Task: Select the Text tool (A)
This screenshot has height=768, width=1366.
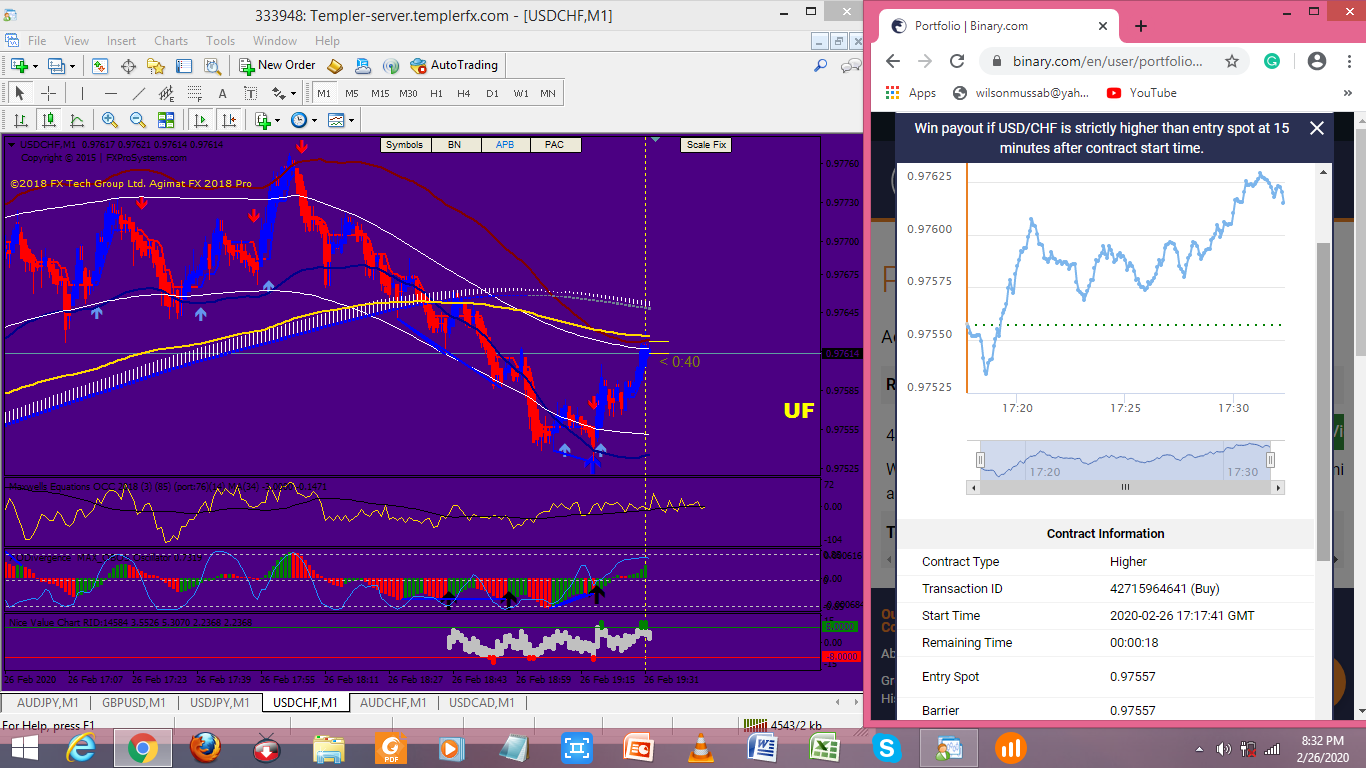Action: tap(223, 94)
